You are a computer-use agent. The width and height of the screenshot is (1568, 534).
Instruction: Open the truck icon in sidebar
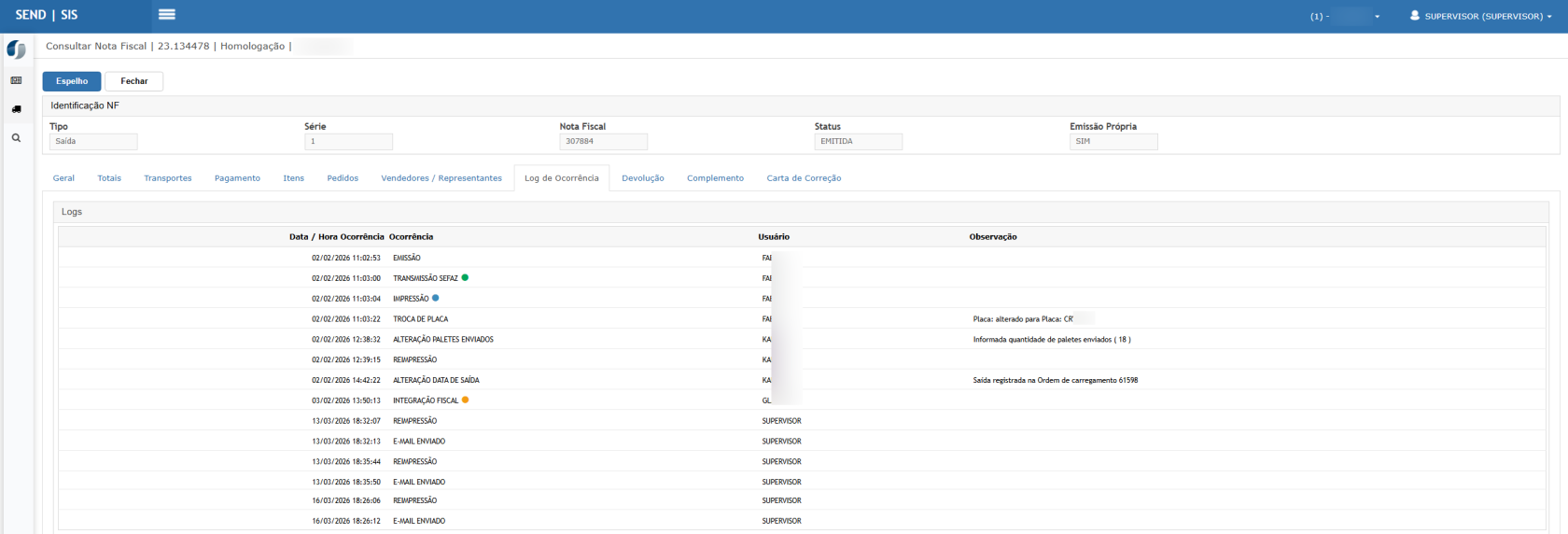coord(16,109)
